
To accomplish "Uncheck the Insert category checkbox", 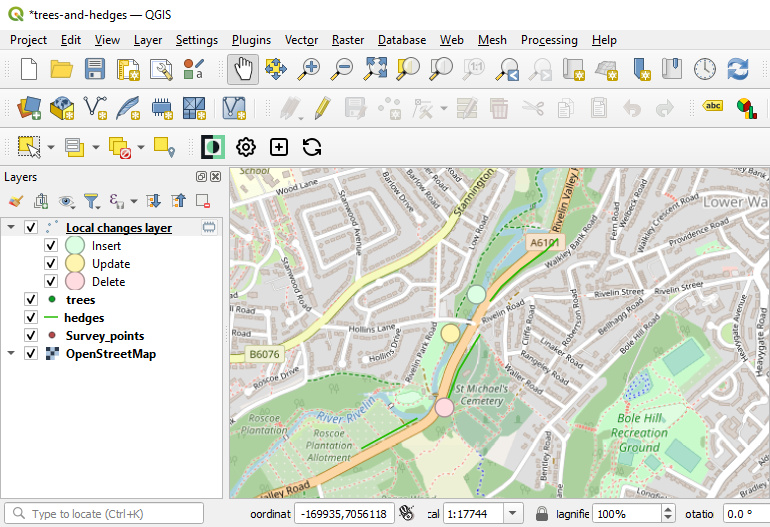I will (51, 245).
